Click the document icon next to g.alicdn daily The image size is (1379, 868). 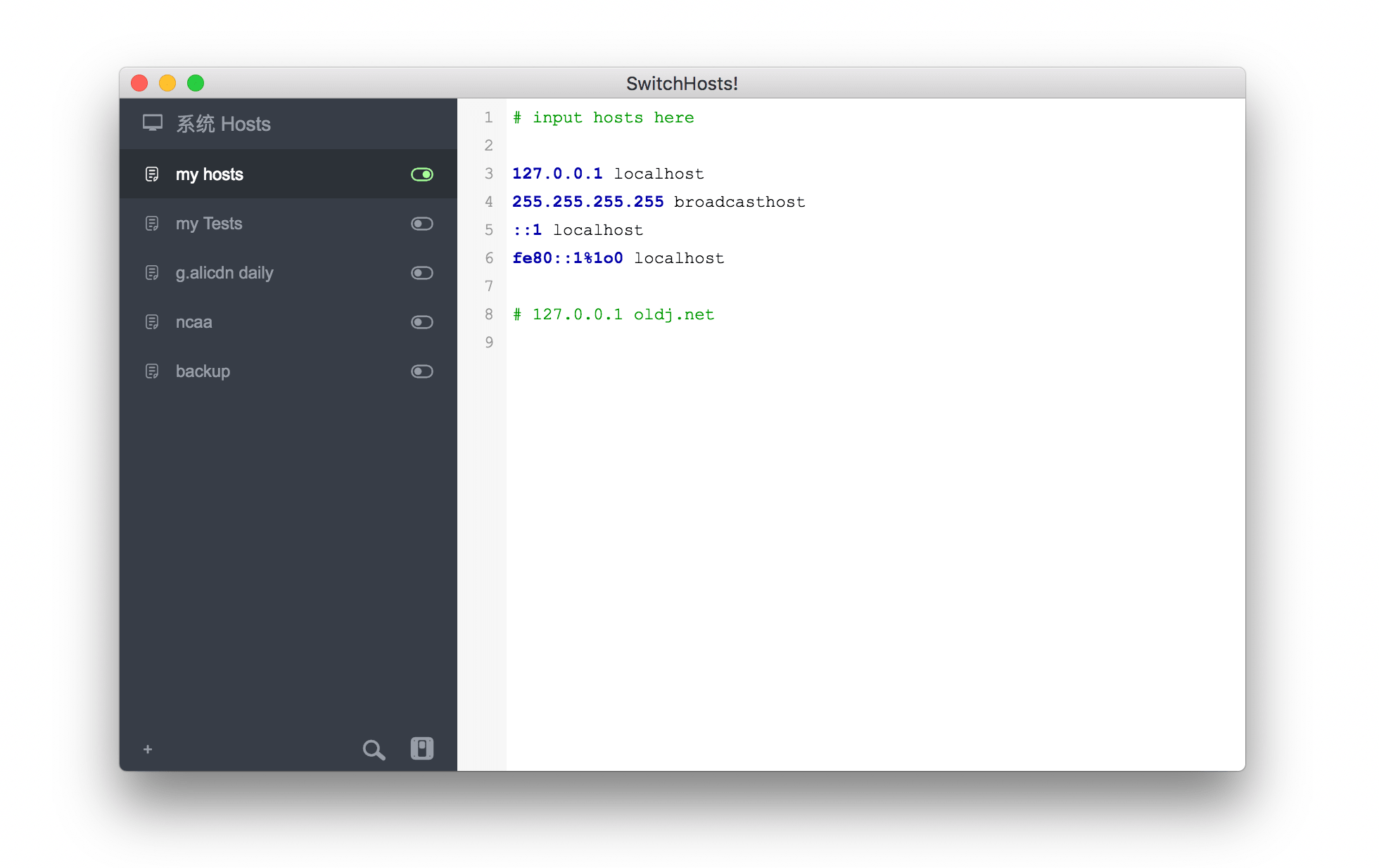(x=152, y=273)
